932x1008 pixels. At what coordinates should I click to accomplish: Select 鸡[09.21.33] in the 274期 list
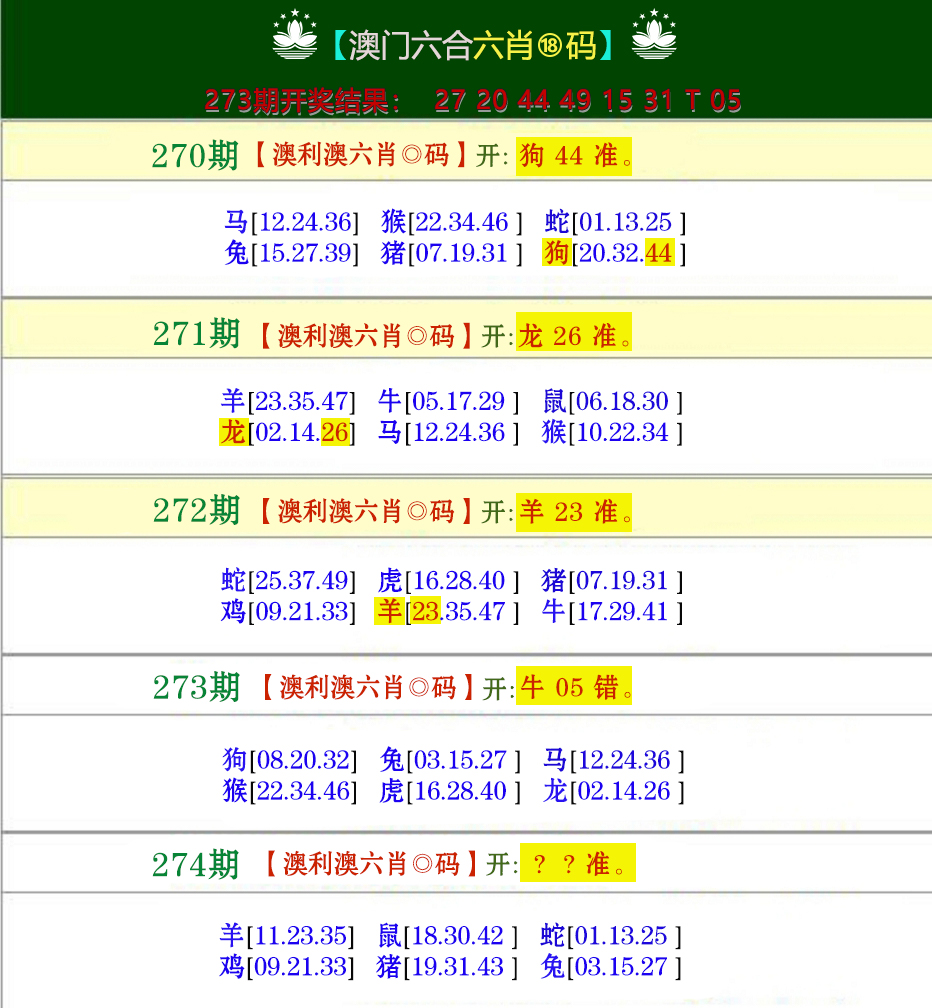287,967
